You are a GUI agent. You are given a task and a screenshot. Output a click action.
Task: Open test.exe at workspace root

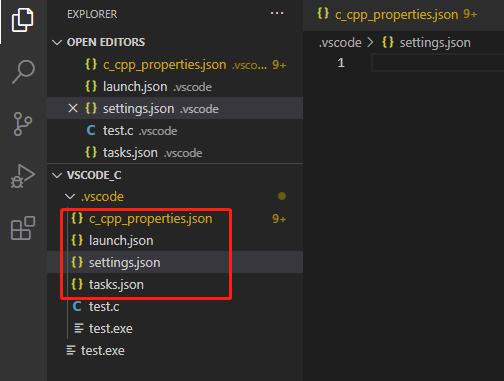175,350
